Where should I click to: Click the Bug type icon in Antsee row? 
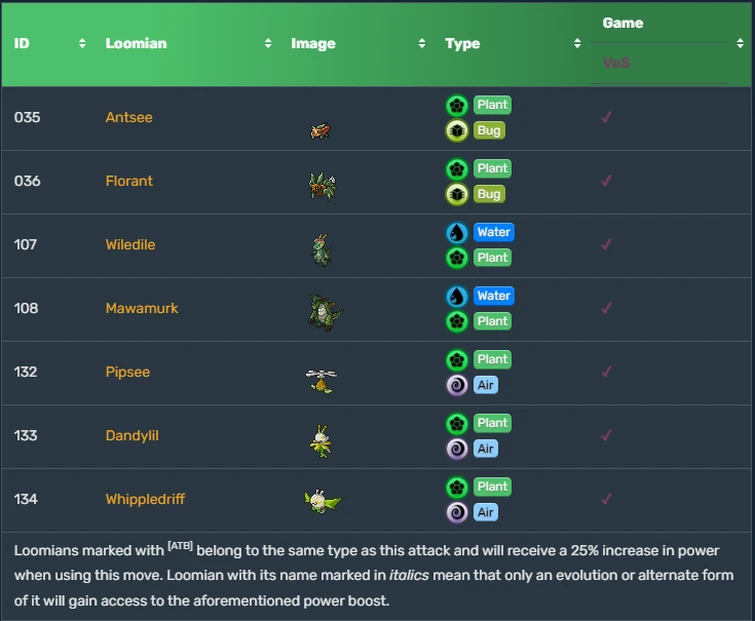pyautogui.click(x=457, y=130)
